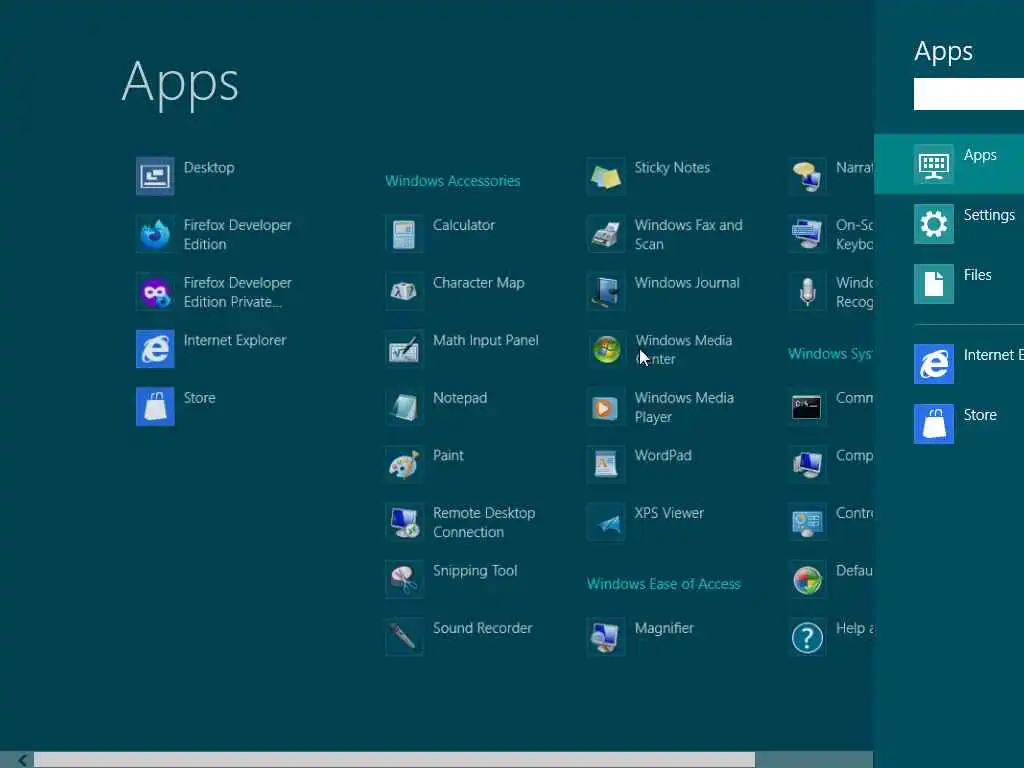The height and width of the screenshot is (768, 1024).
Task: Open the Desktop app icon
Action: (x=155, y=176)
